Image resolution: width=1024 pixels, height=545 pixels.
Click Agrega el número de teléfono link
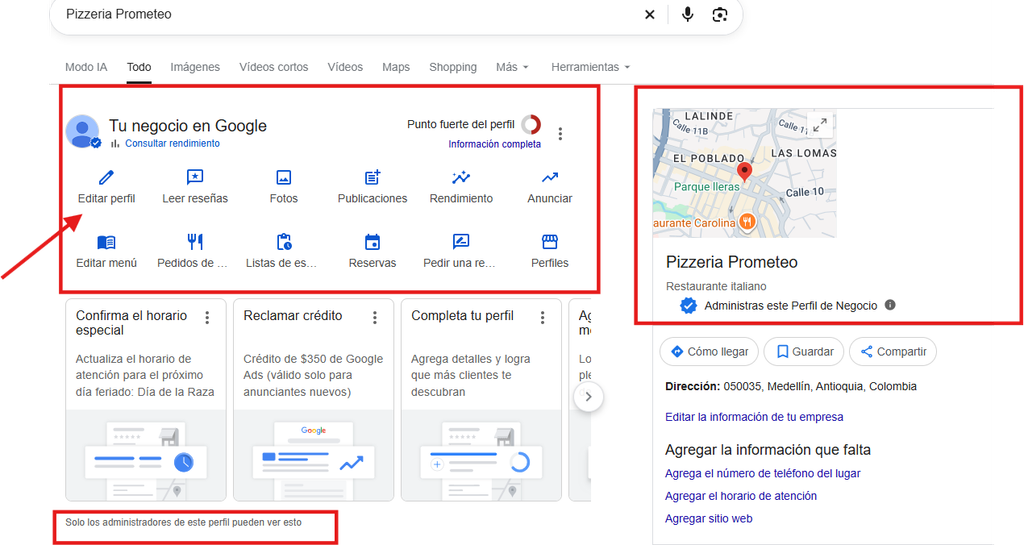(x=762, y=473)
